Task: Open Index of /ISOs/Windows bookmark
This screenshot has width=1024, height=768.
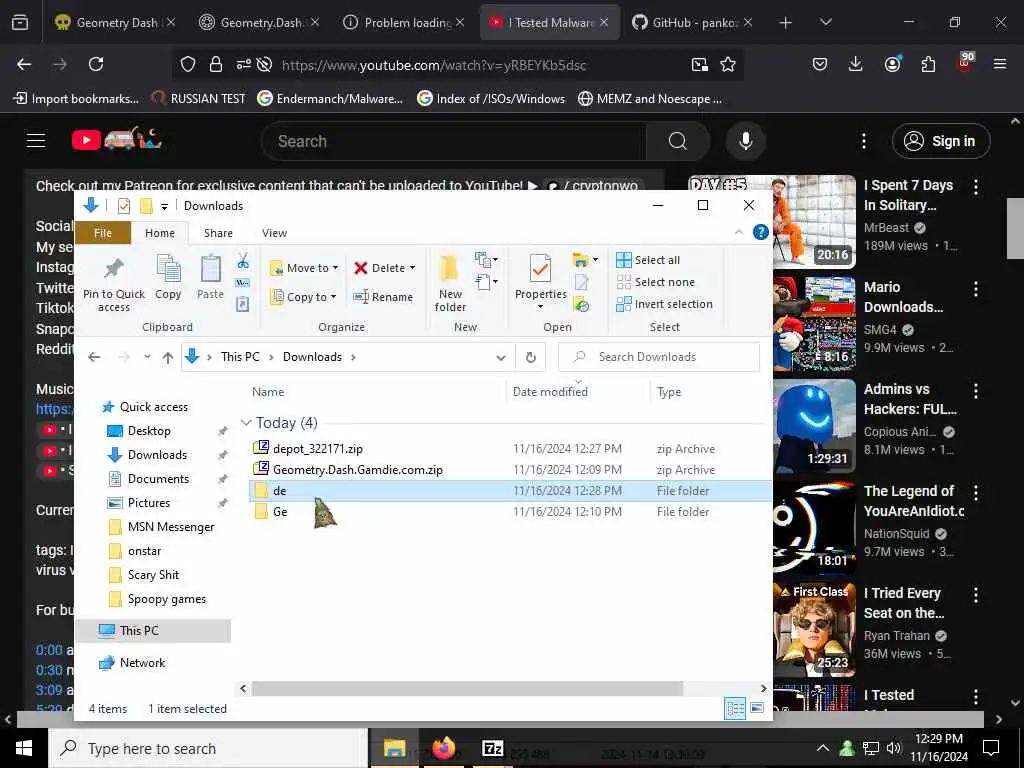Action: pyautogui.click(x=491, y=99)
